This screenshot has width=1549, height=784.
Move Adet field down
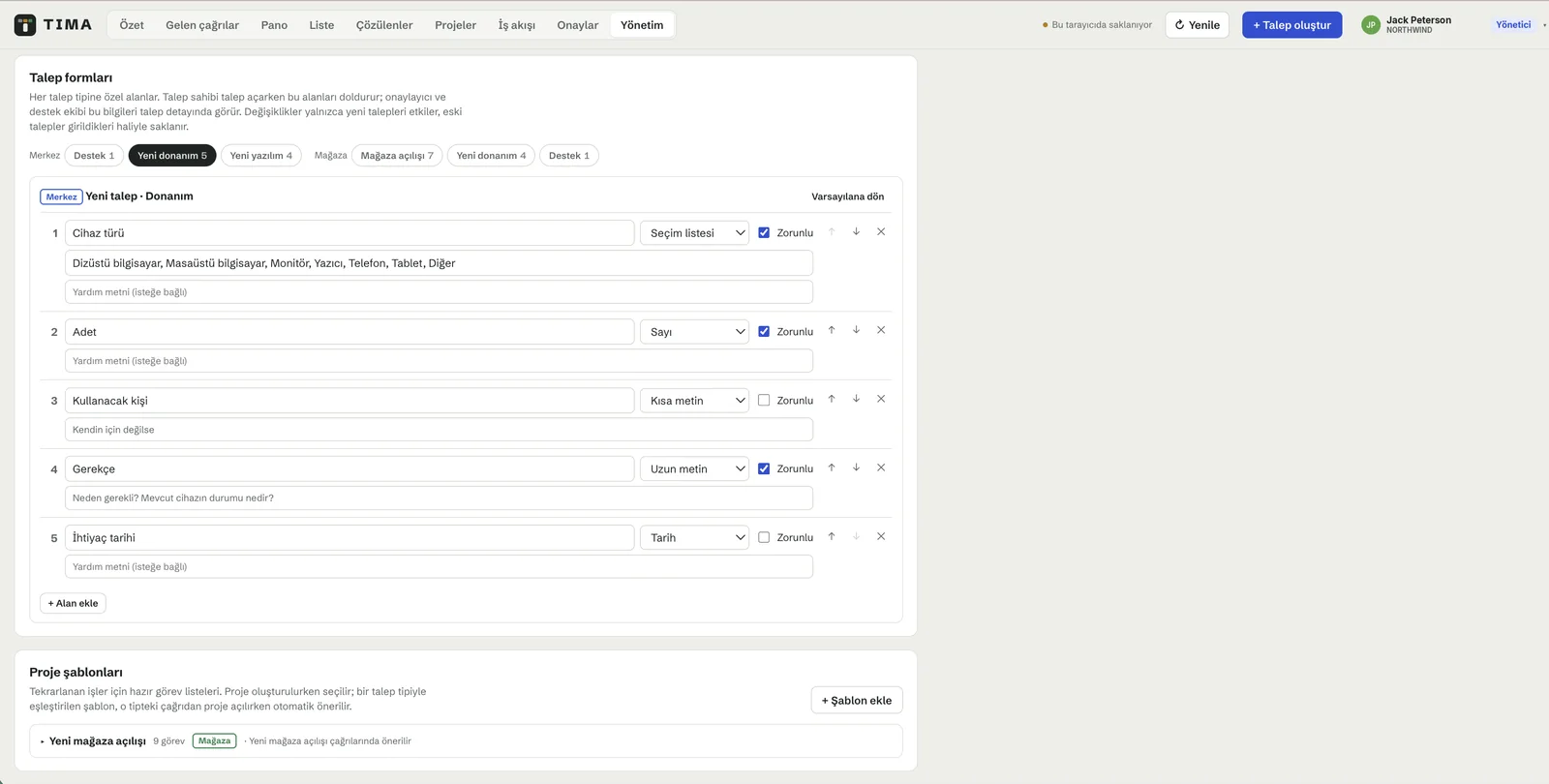pyautogui.click(x=856, y=330)
